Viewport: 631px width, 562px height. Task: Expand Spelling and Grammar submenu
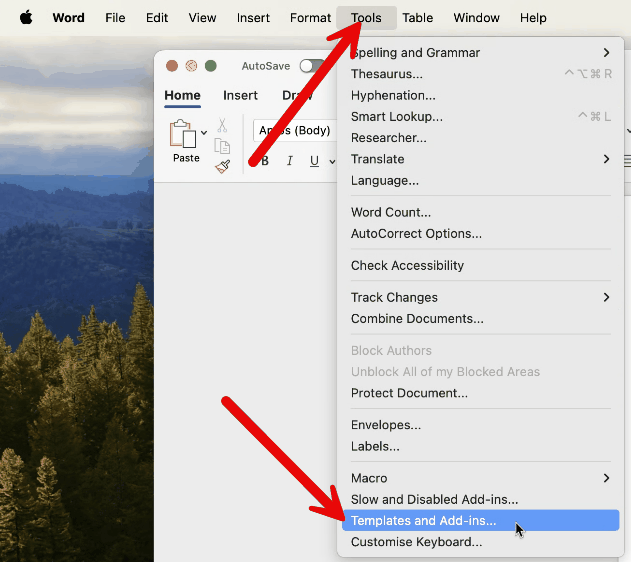(x=480, y=53)
